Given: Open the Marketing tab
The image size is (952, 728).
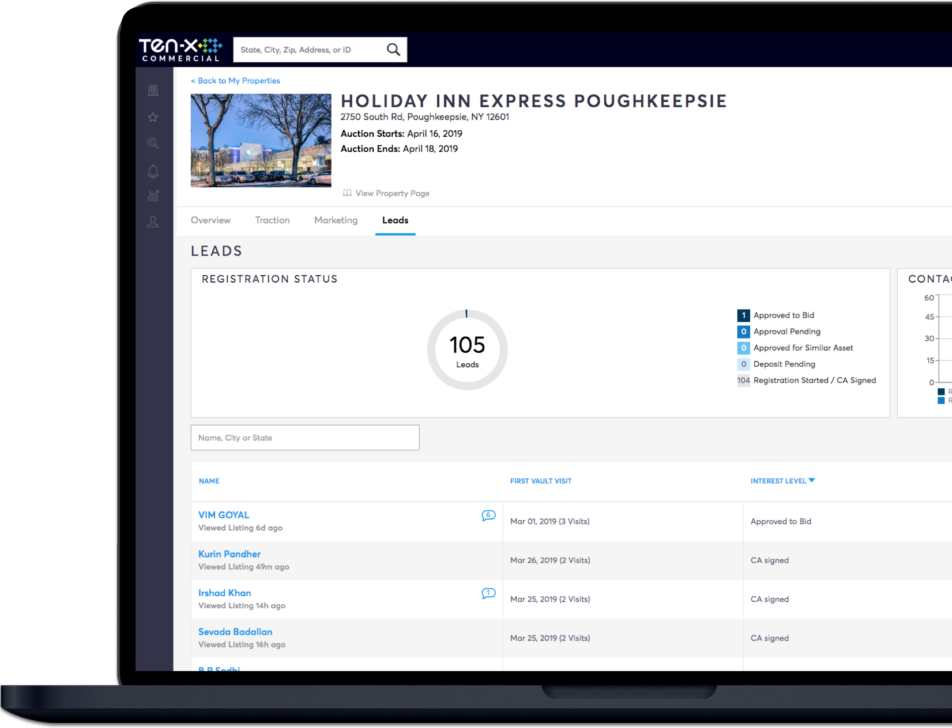Looking at the screenshot, I should point(336,220).
